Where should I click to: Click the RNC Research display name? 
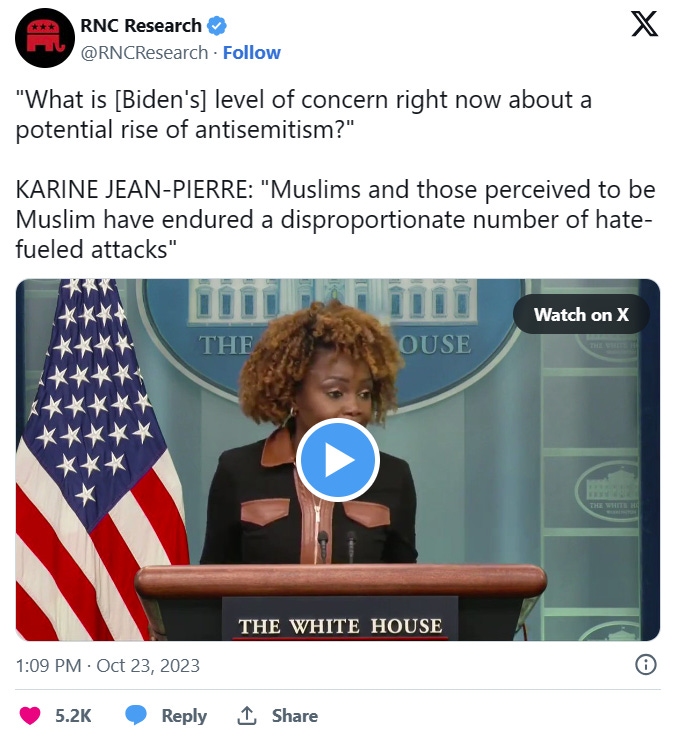coord(141,26)
